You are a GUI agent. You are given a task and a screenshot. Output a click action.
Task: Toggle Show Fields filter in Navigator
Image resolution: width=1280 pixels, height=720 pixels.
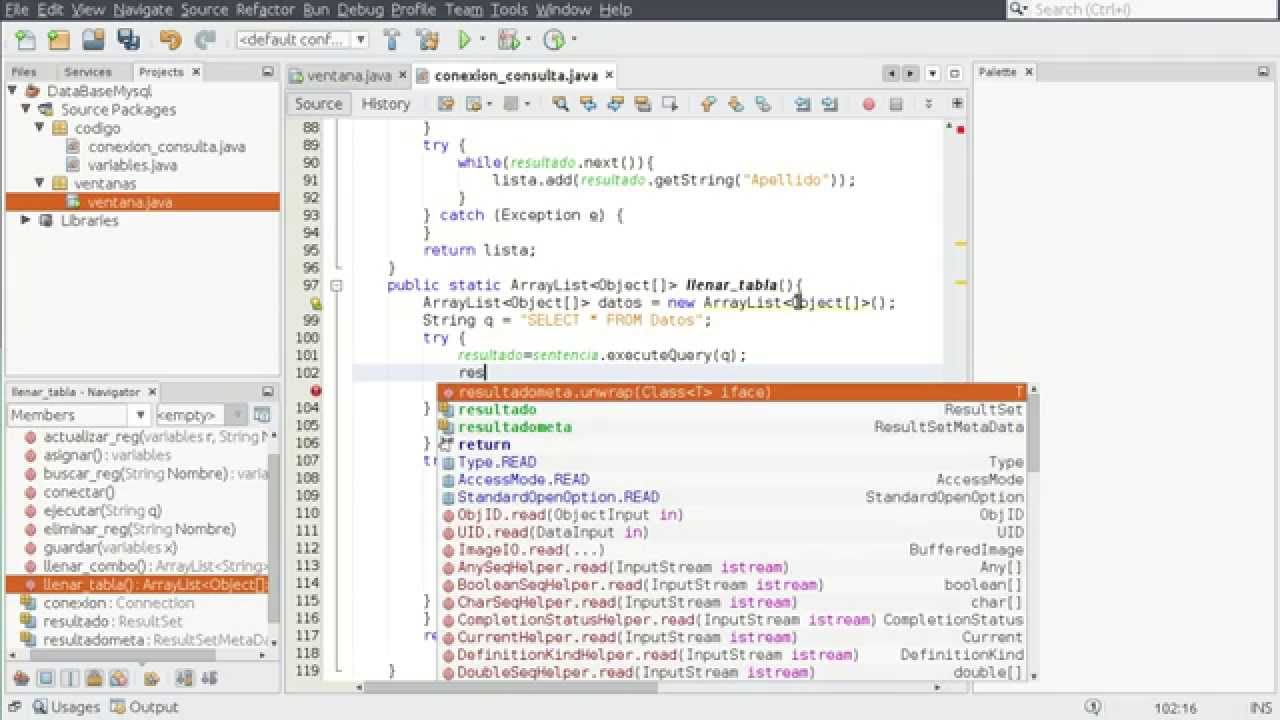(x=46, y=678)
